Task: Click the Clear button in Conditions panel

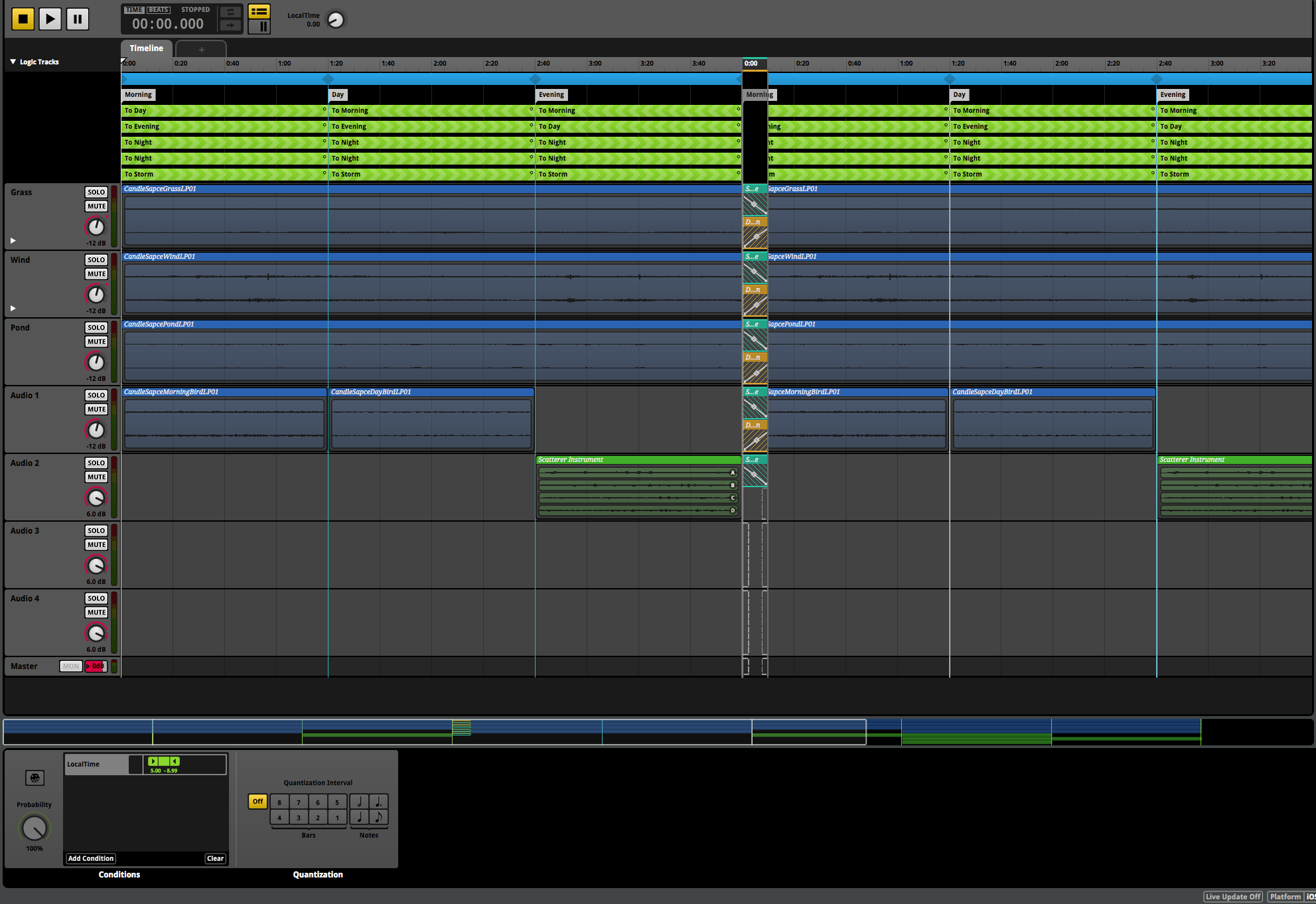Action: click(x=215, y=858)
